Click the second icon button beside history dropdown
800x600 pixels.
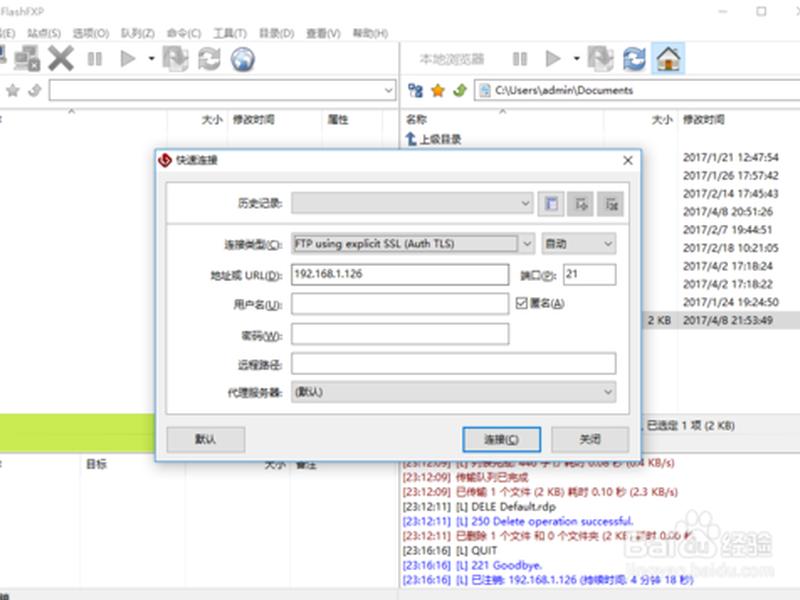coord(581,204)
